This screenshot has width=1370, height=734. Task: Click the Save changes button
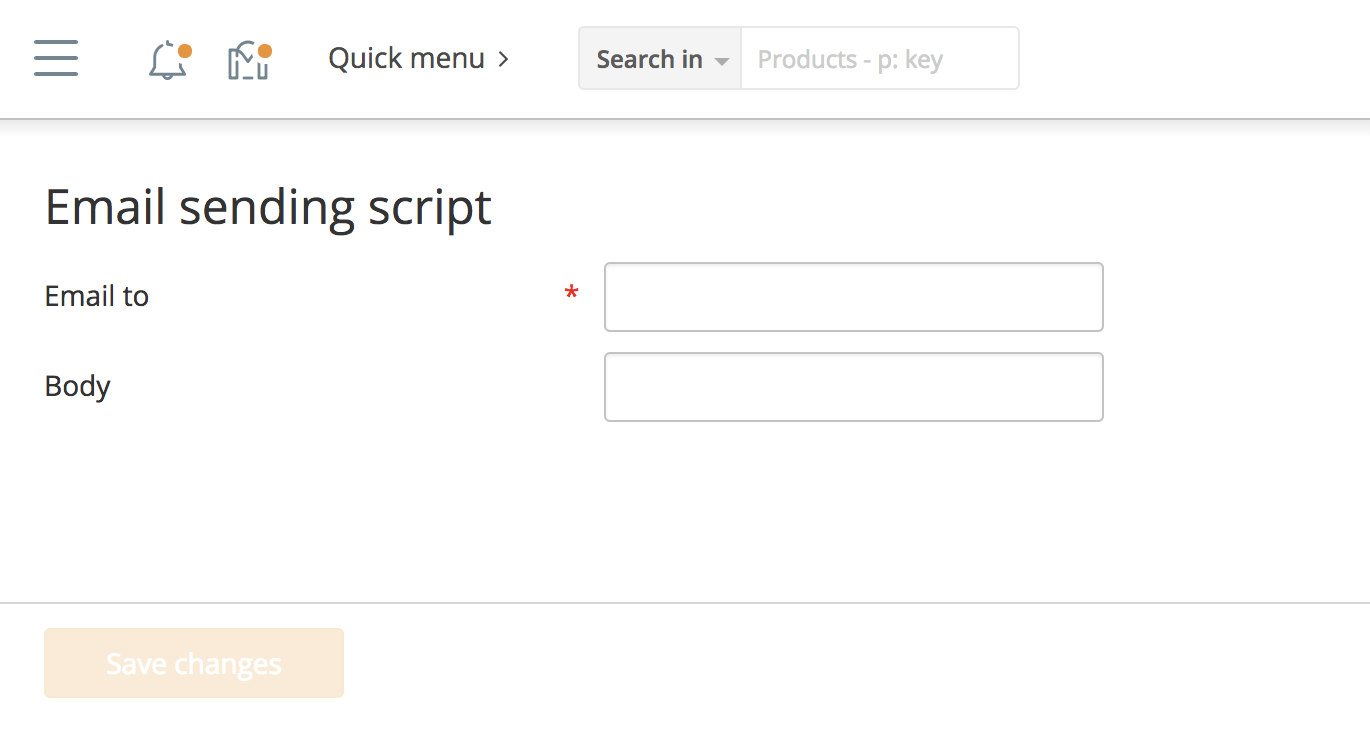tap(193, 662)
